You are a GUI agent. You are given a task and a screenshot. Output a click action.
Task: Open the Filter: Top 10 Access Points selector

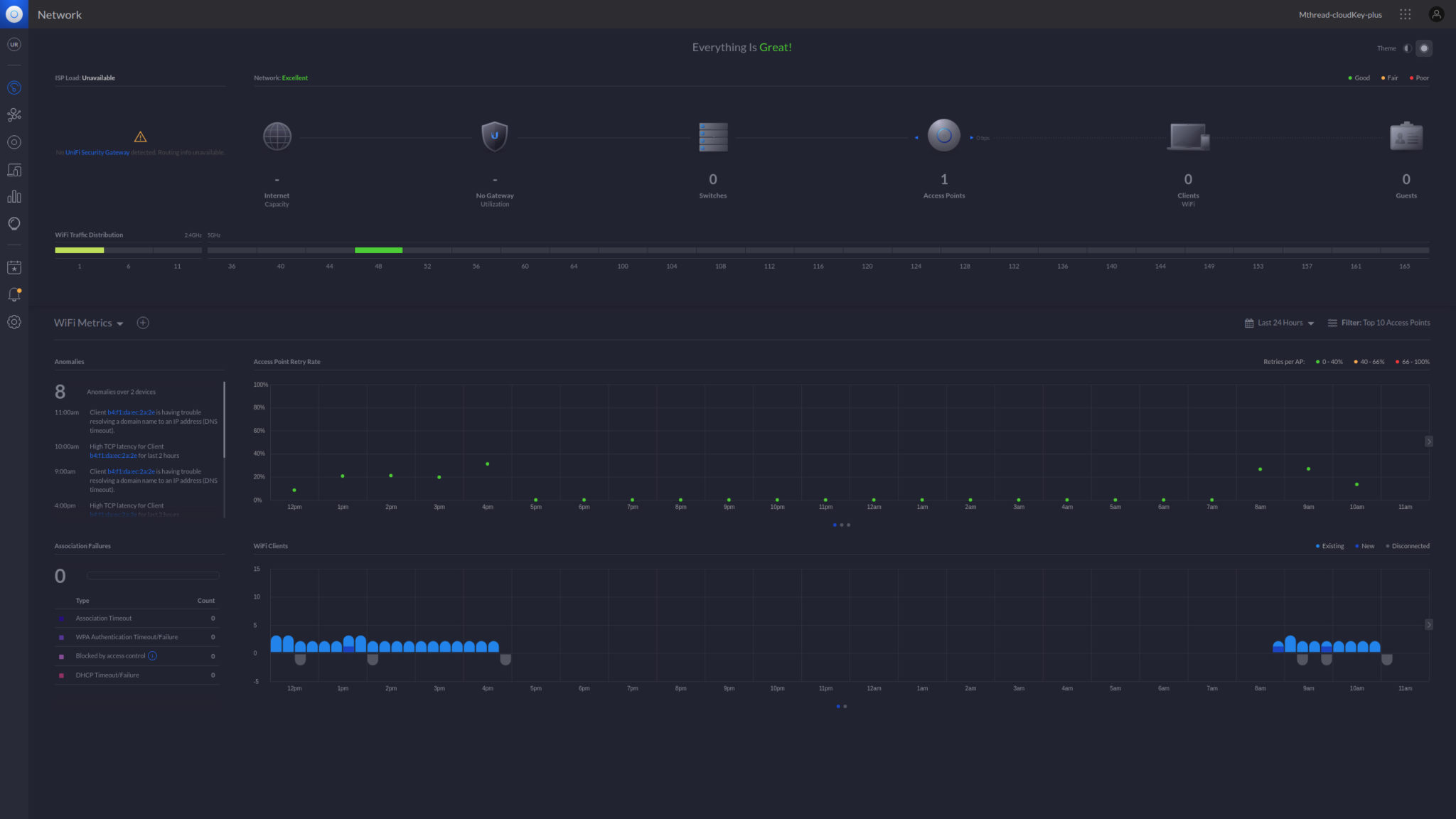click(1379, 323)
